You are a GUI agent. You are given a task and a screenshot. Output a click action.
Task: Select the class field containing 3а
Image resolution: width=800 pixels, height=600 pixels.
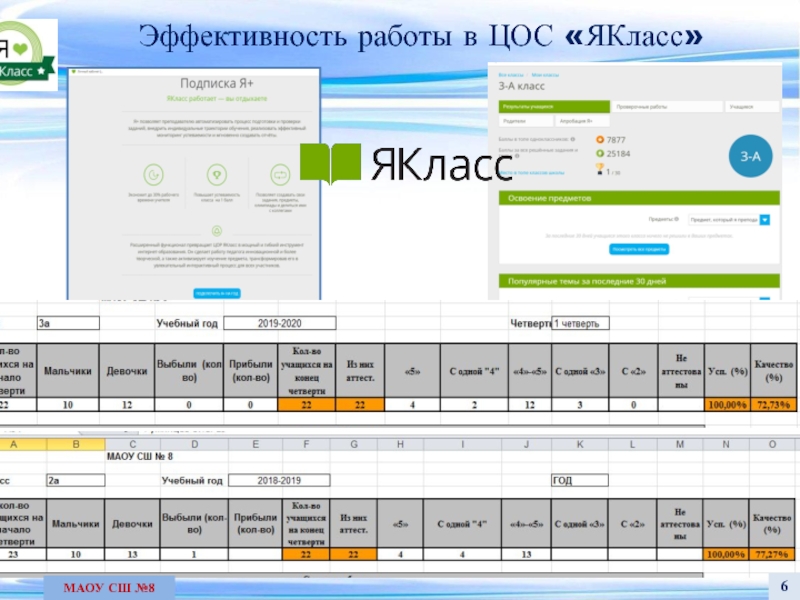coord(68,323)
